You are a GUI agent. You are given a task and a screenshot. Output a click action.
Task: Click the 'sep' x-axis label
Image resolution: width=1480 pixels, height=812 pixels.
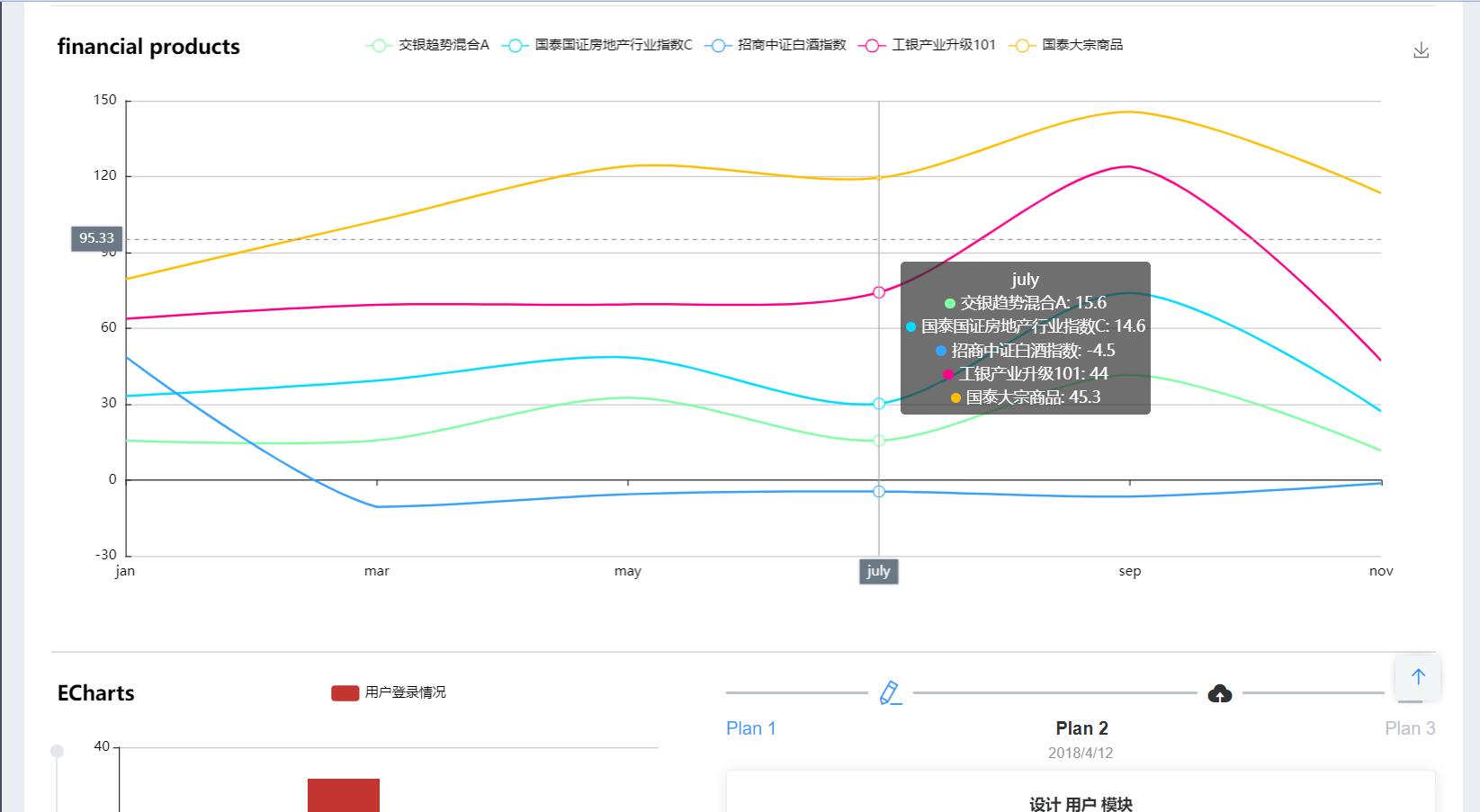1130,571
